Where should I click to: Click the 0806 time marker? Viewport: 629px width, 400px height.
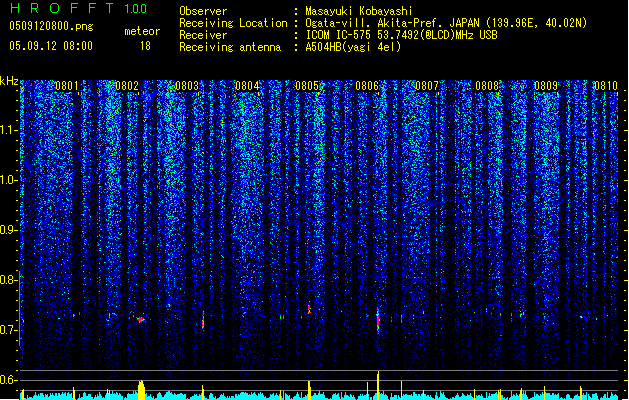[x=367, y=86]
